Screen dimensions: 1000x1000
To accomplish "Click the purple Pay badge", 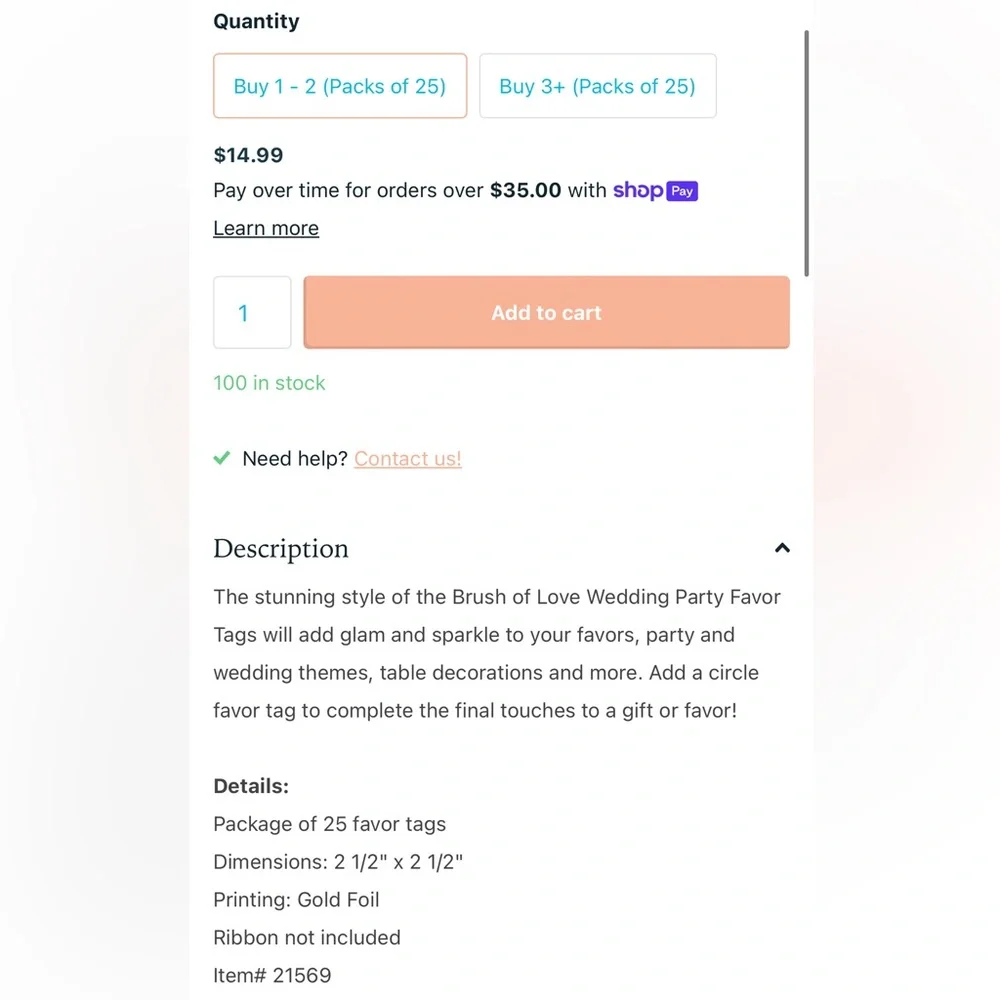I will coord(682,191).
